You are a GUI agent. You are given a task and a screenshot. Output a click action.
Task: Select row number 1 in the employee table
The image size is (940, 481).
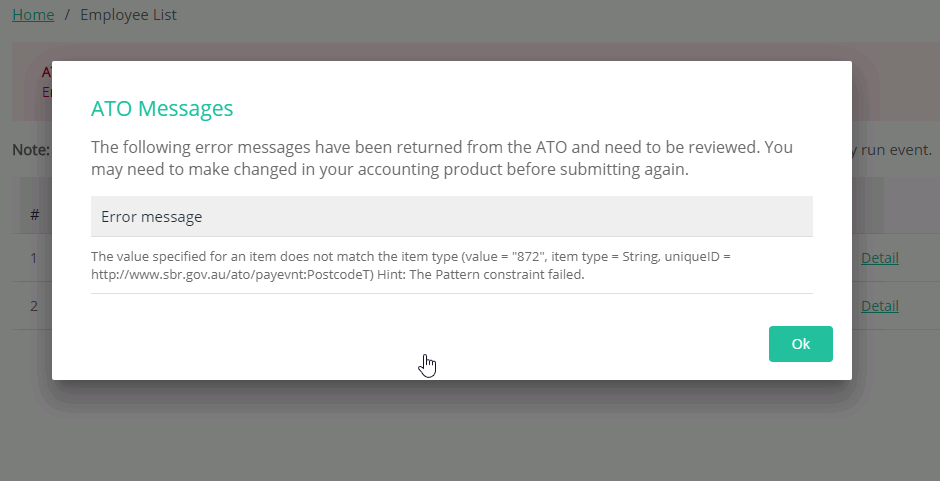[34, 258]
